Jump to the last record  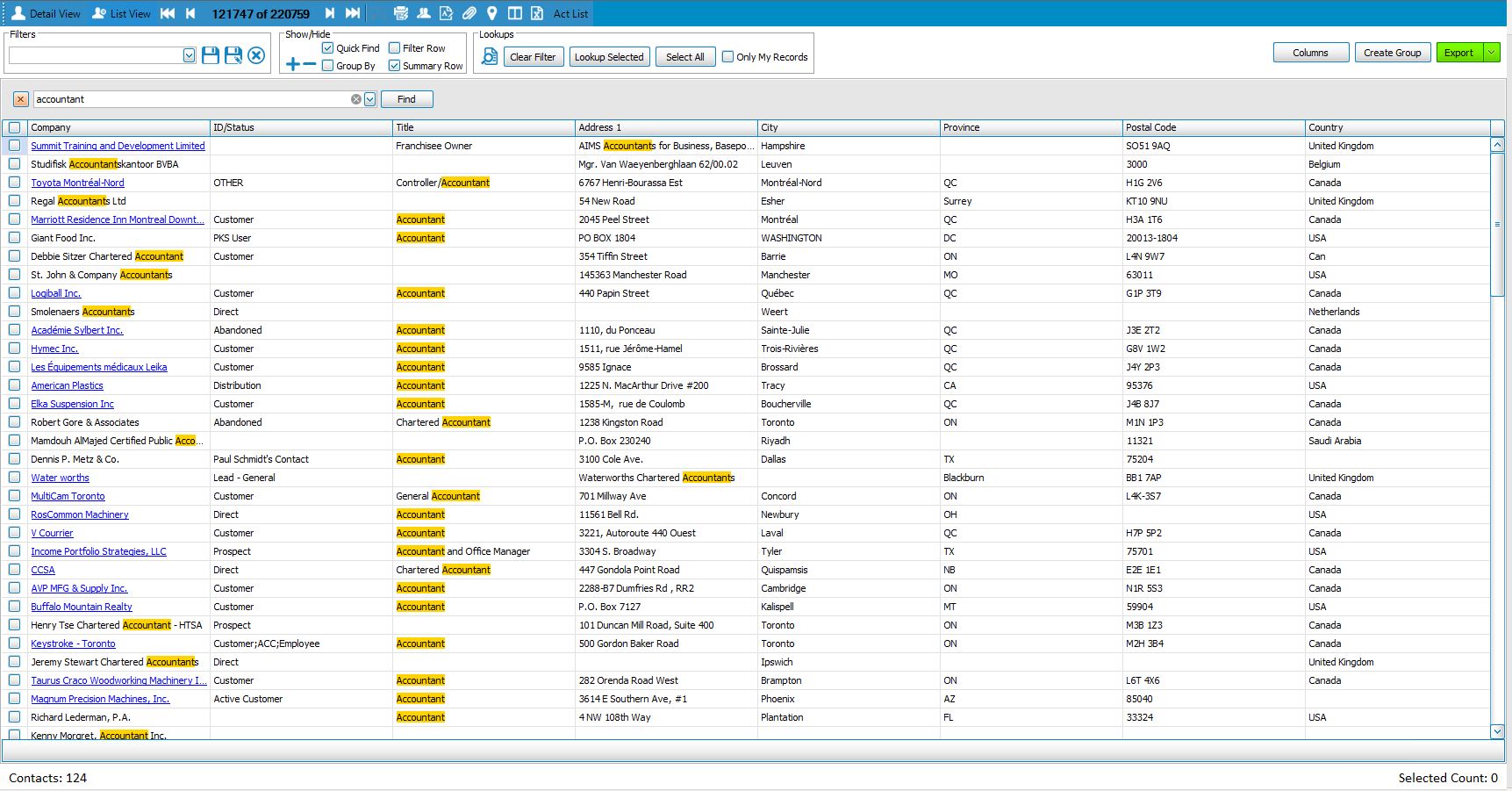point(353,13)
